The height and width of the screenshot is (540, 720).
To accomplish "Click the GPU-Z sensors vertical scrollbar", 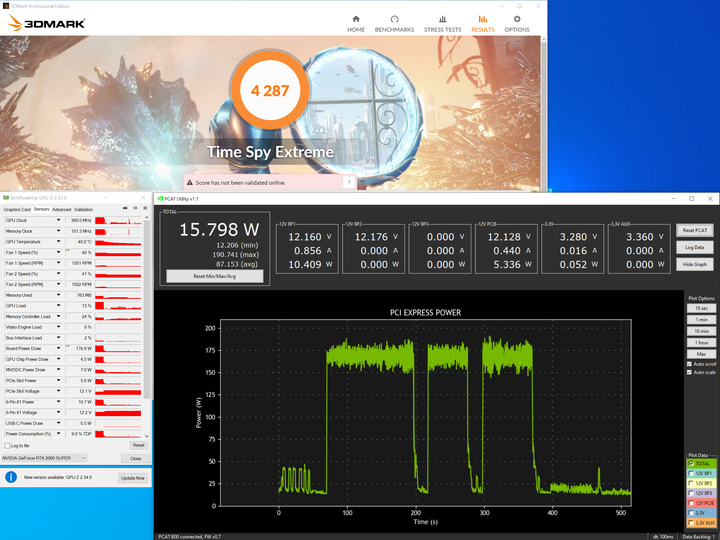I will (147, 310).
